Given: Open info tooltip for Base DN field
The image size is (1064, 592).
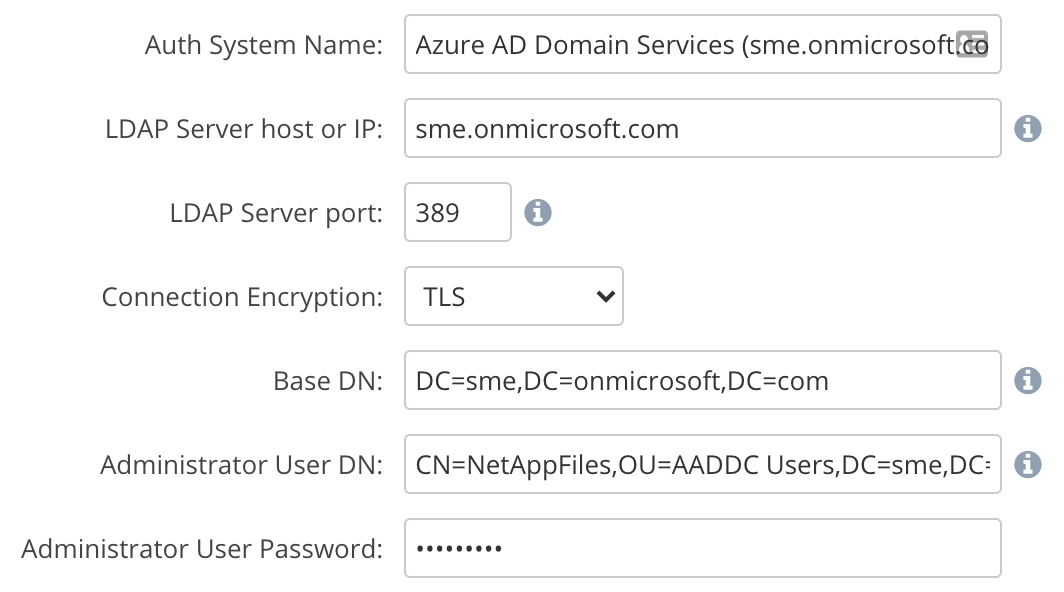Looking at the screenshot, I should 1029,380.
